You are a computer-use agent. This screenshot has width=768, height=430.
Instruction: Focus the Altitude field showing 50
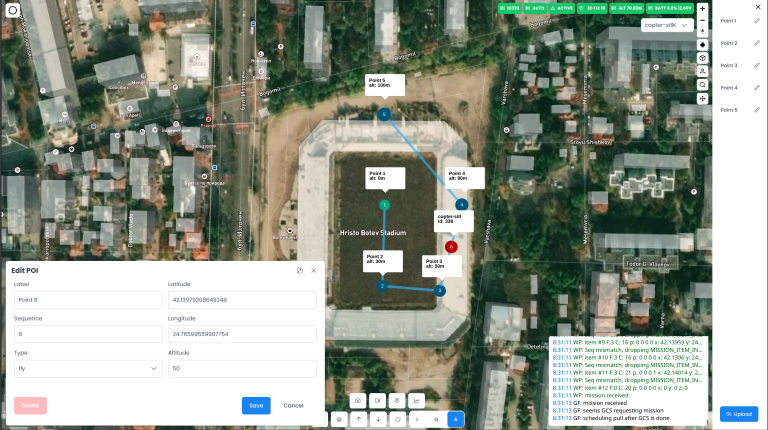tap(242, 368)
